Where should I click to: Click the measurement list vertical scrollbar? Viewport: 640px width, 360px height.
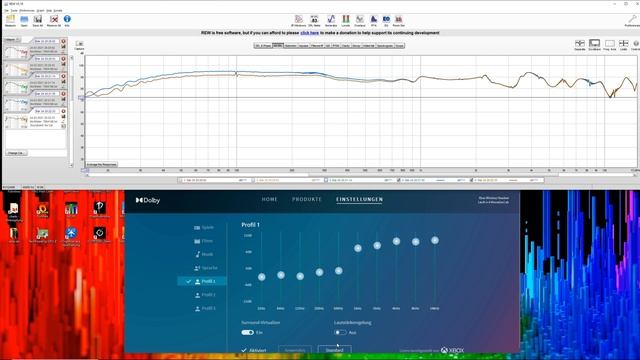coord(72,111)
